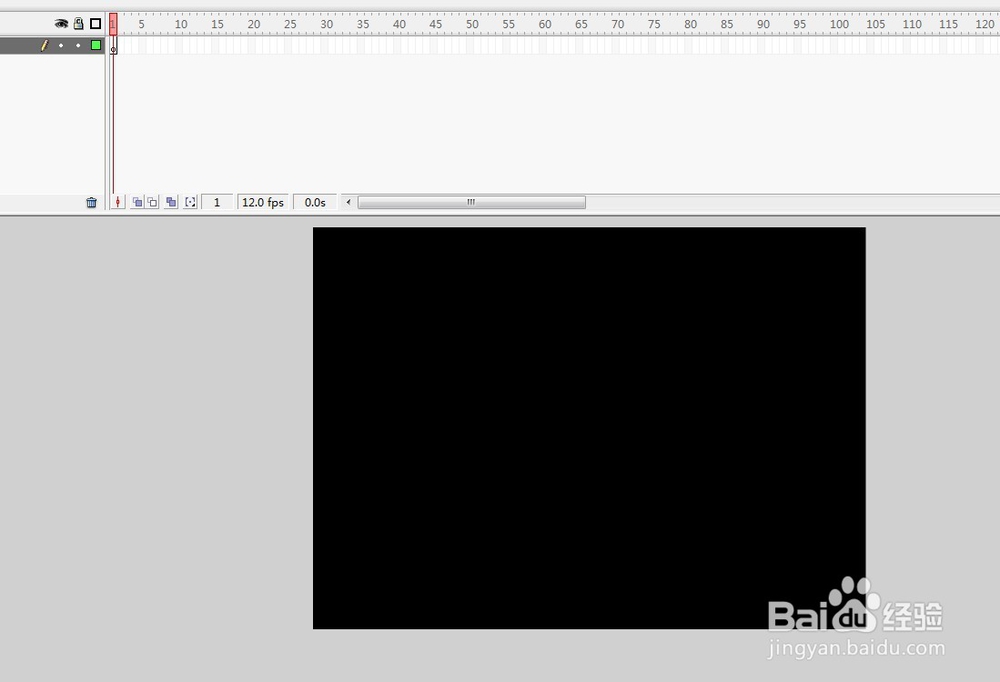Viewport: 1000px width, 682px height.
Task: Select the blank keyframe at frame 1
Action: coord(114,45)
